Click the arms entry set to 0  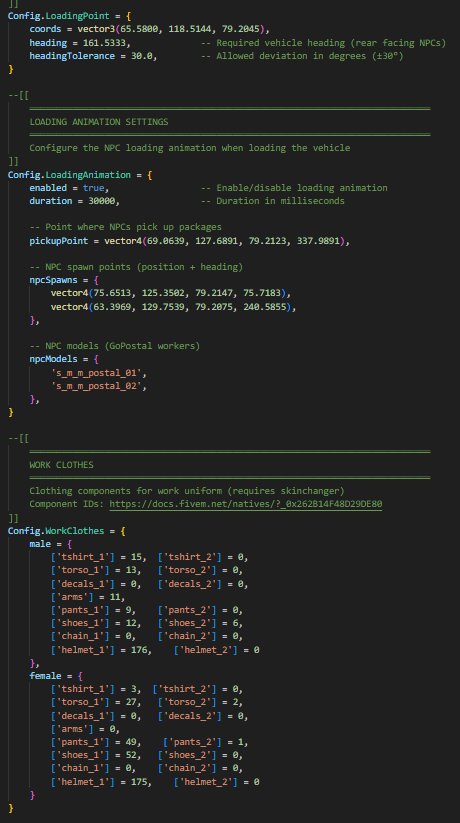[86, 729]
